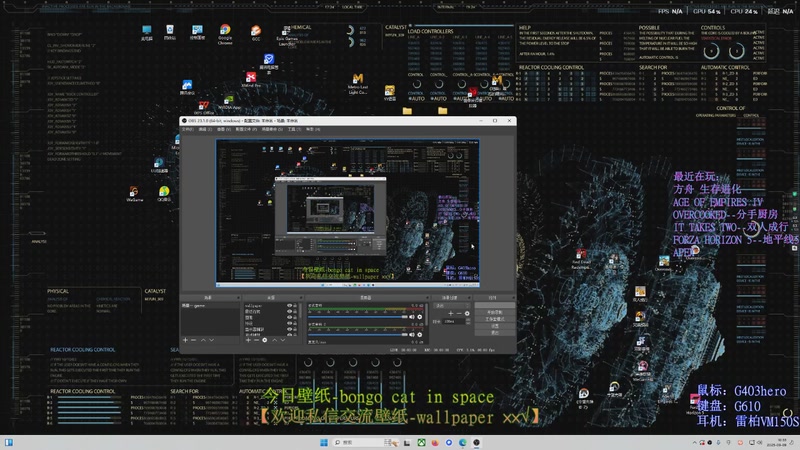Viewport: 800px width, 450px height.
Task: Expand hidden system tray icons chevron
Action: (x=694, y=442)
